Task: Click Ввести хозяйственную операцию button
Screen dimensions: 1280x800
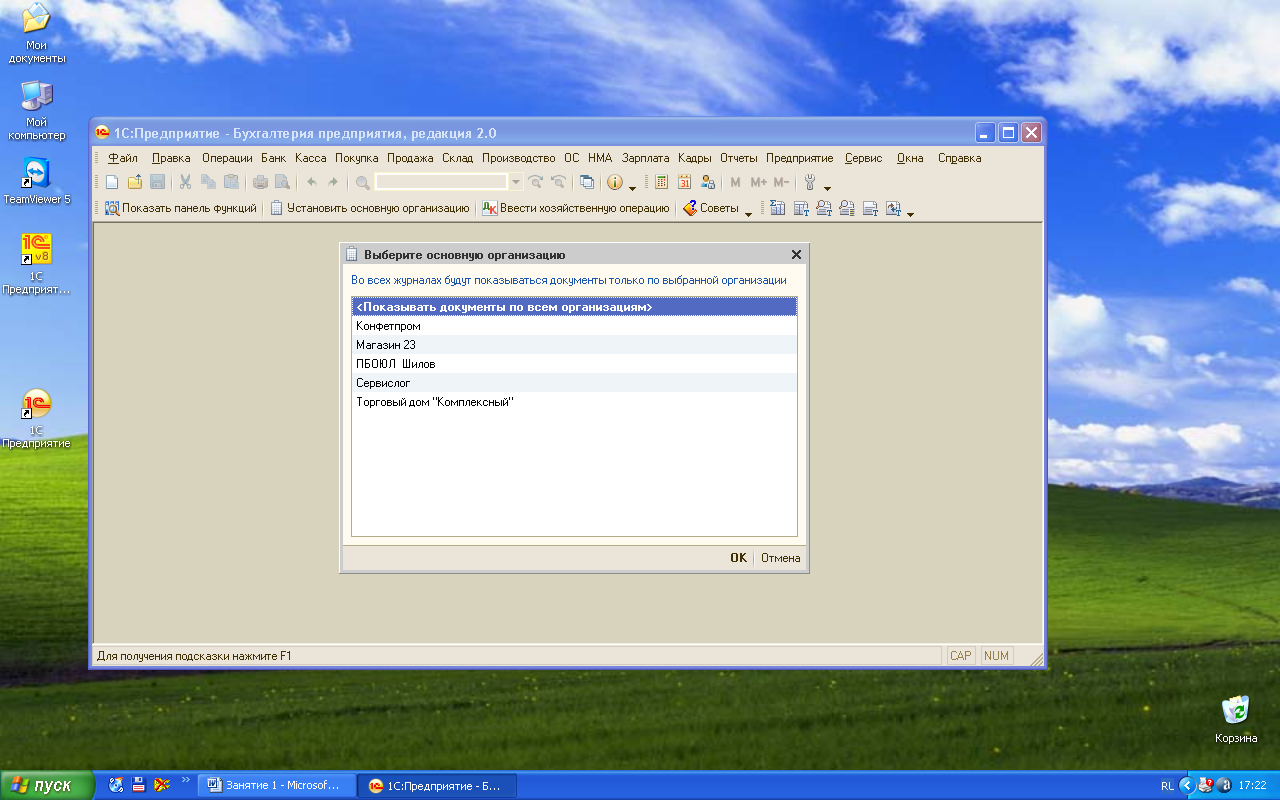Action: pos(576,208)
